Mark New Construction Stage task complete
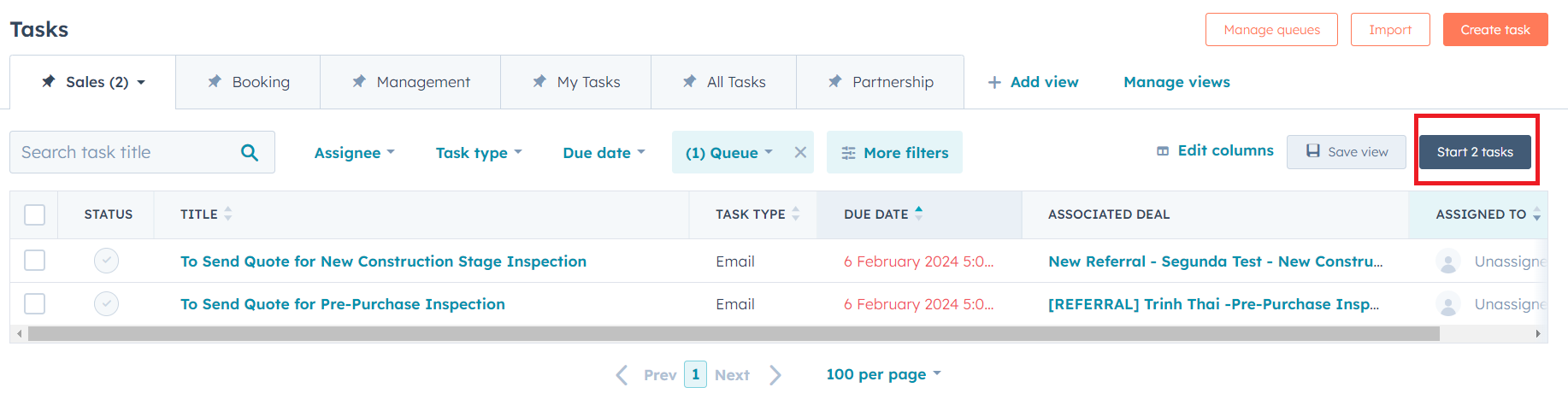1568x411 pixels. 106,261
